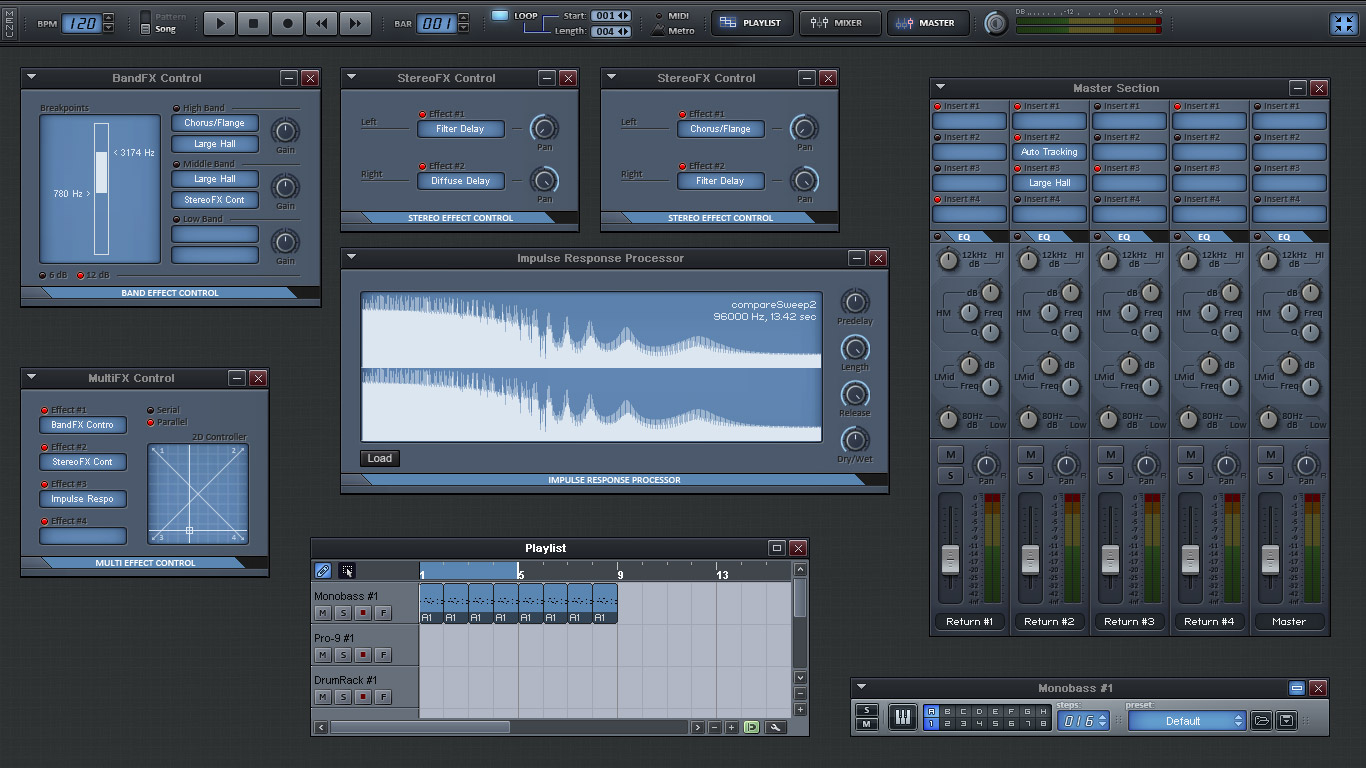Click the save preset disk icon
Screen dimensions: 1366x768
point(1287,720)
